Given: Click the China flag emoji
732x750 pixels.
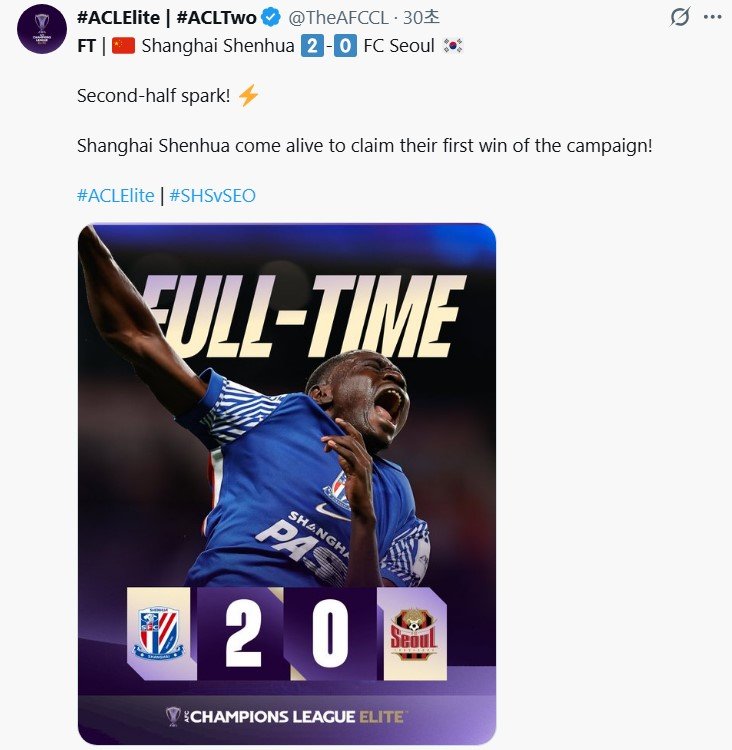Looking at the screenshot, I should tap(123, 45).
